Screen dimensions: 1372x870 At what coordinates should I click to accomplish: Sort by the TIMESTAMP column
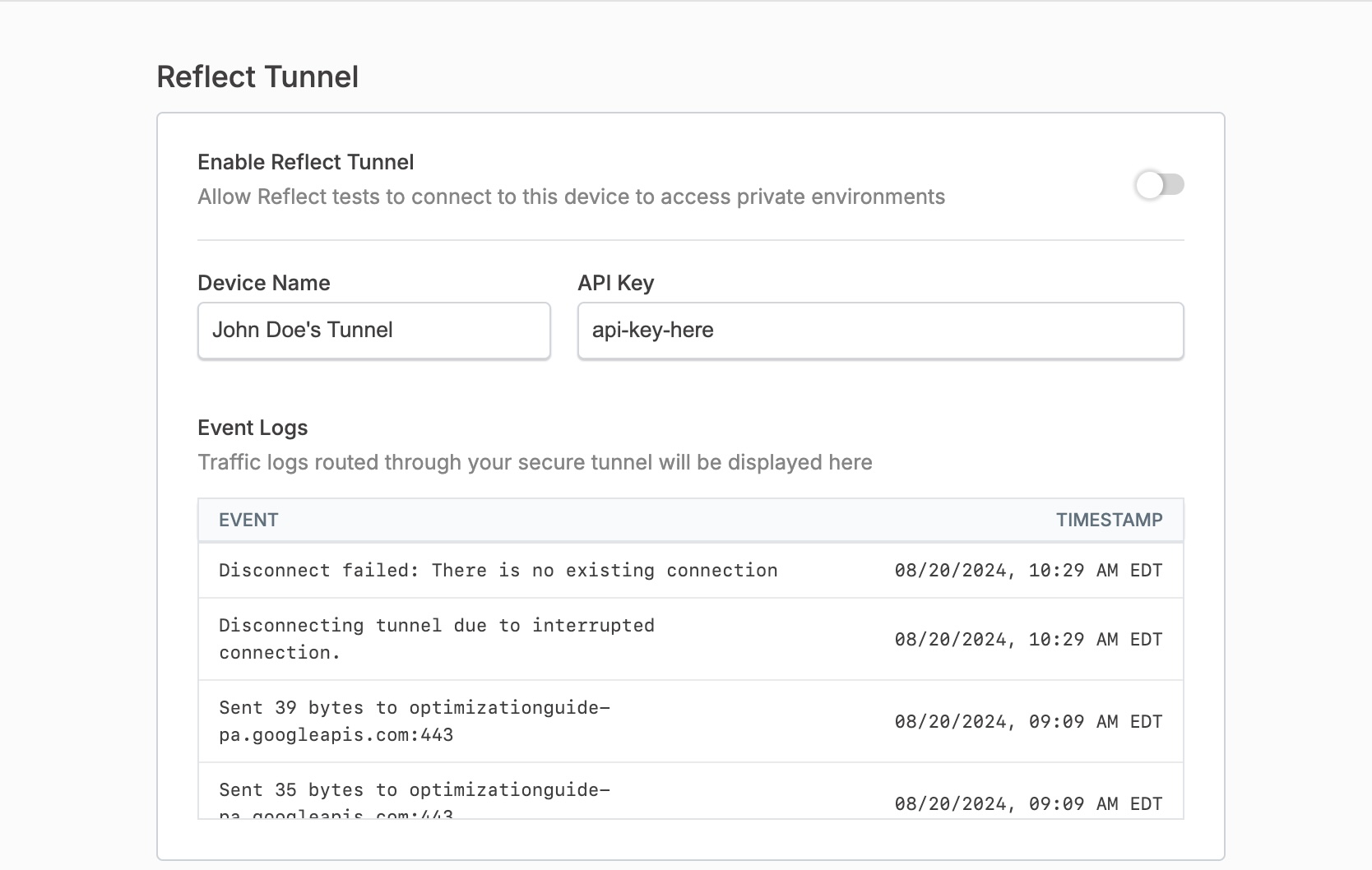(1109, 520)
